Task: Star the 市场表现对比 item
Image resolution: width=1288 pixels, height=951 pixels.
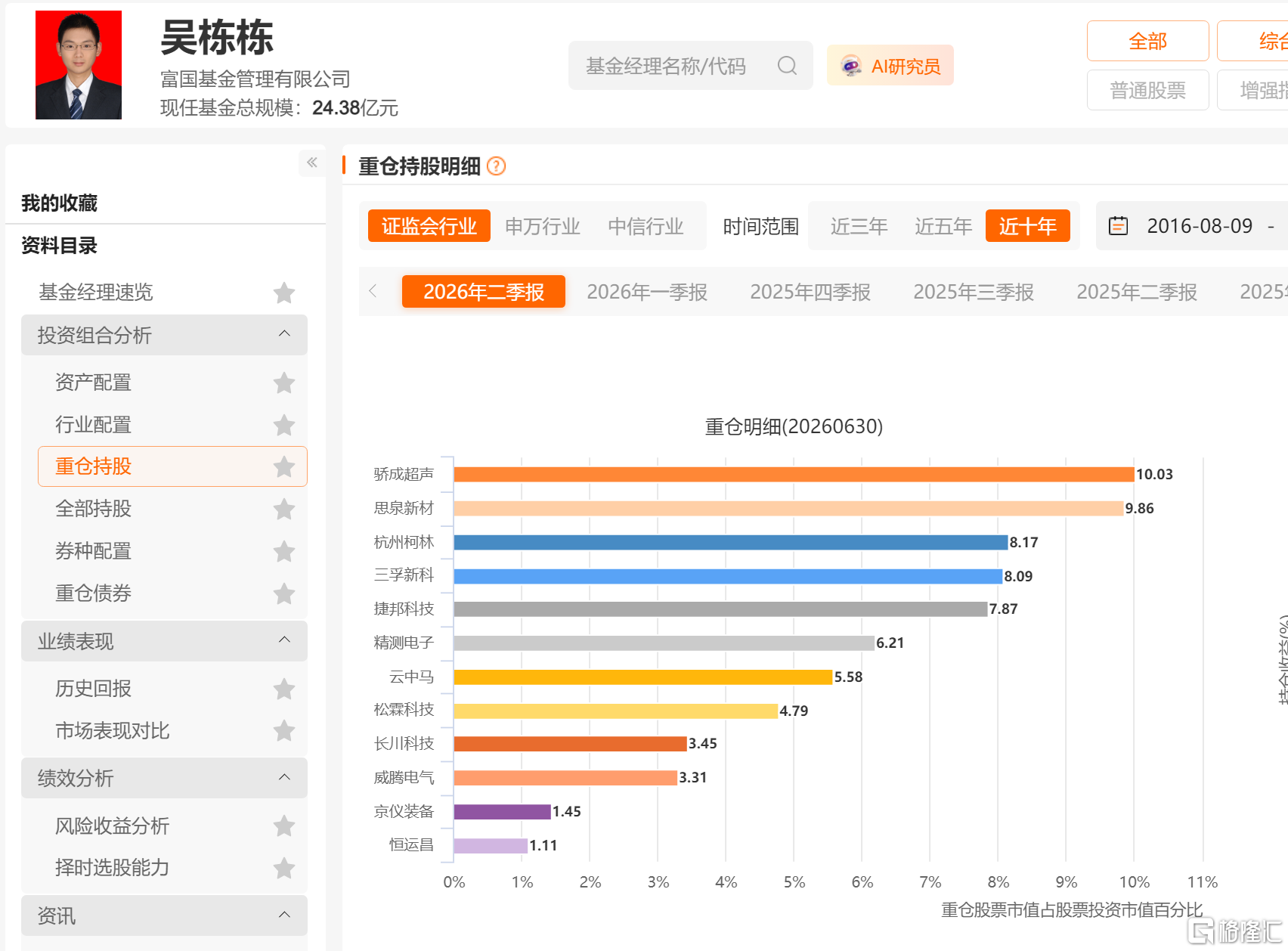Action: pos(284,730)
